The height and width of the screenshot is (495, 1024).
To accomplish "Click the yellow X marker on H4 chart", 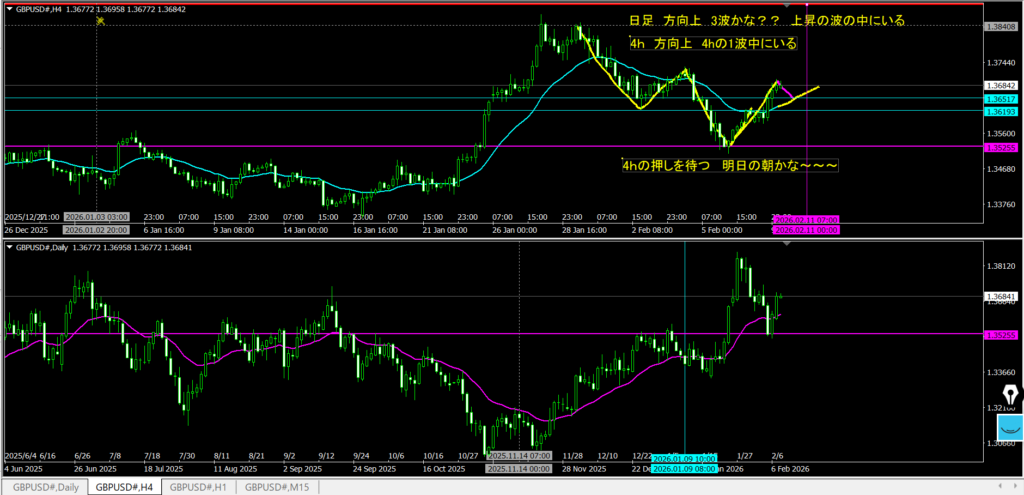I will coord(98,21).
